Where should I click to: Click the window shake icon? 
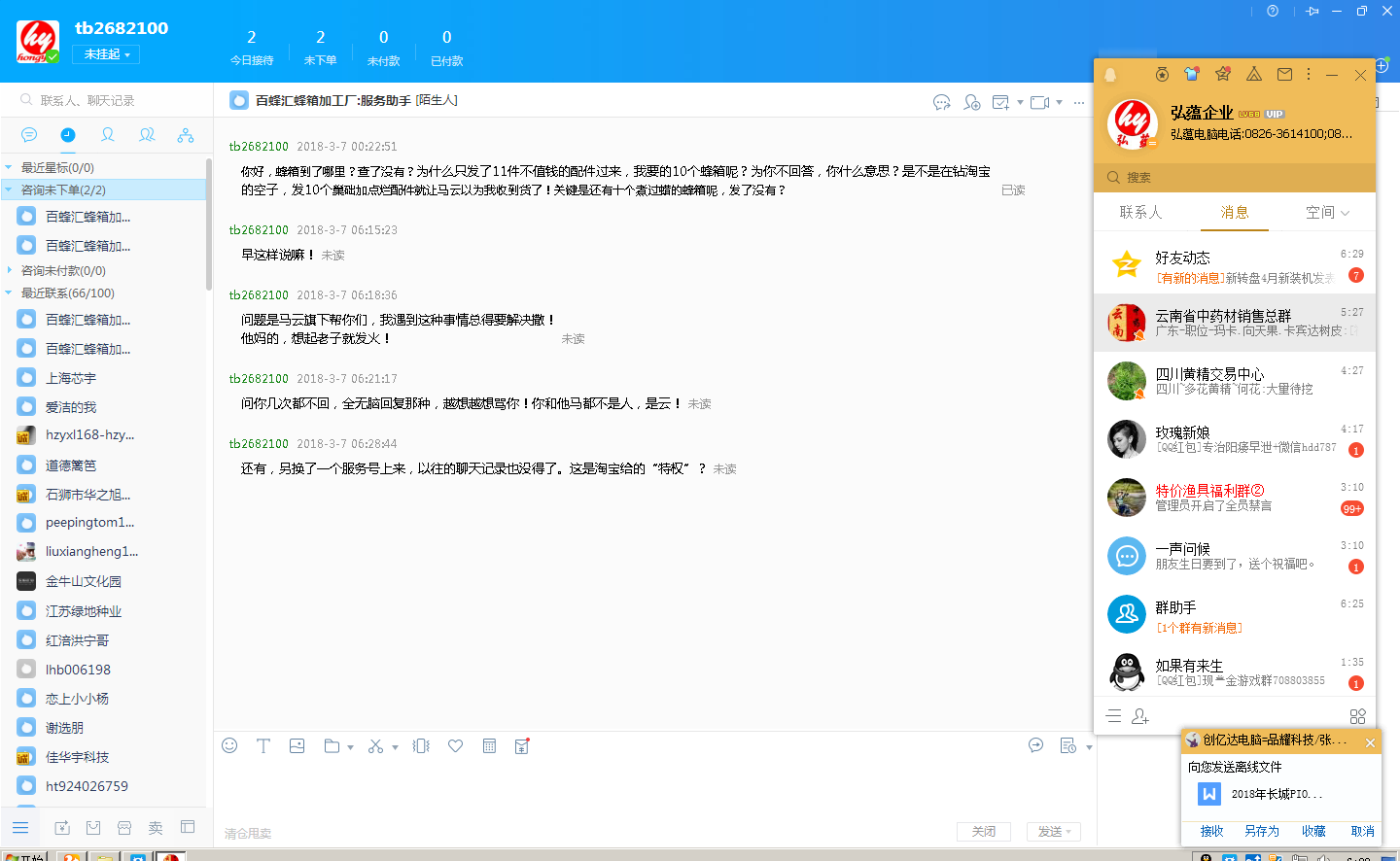tap(421, 746)
